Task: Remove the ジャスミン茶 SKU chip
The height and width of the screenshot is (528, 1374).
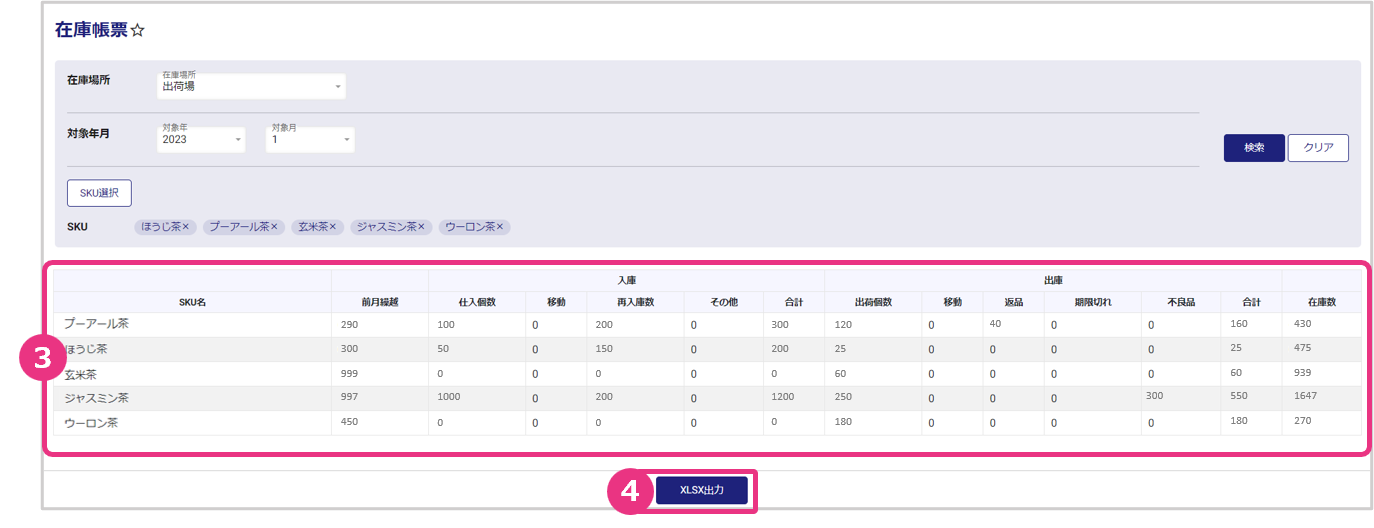Action: click(421, 227)
